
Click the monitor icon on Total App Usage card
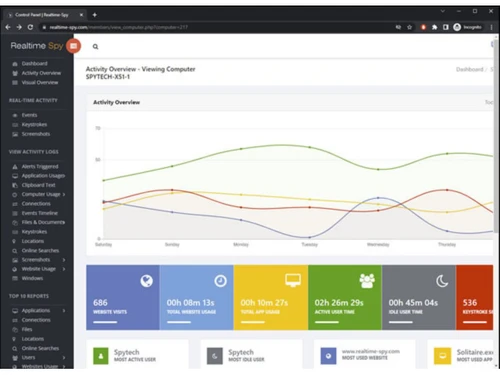pos(293,280)
